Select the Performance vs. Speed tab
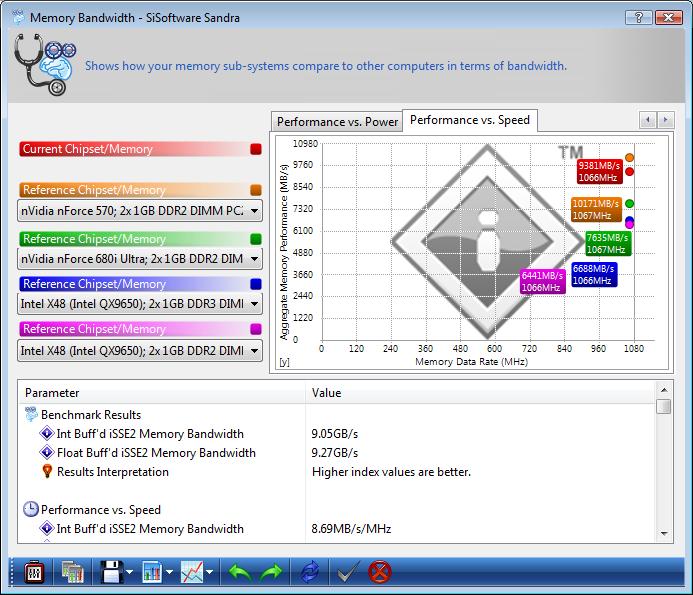693x595 pixels. click(x=470, y=120)
